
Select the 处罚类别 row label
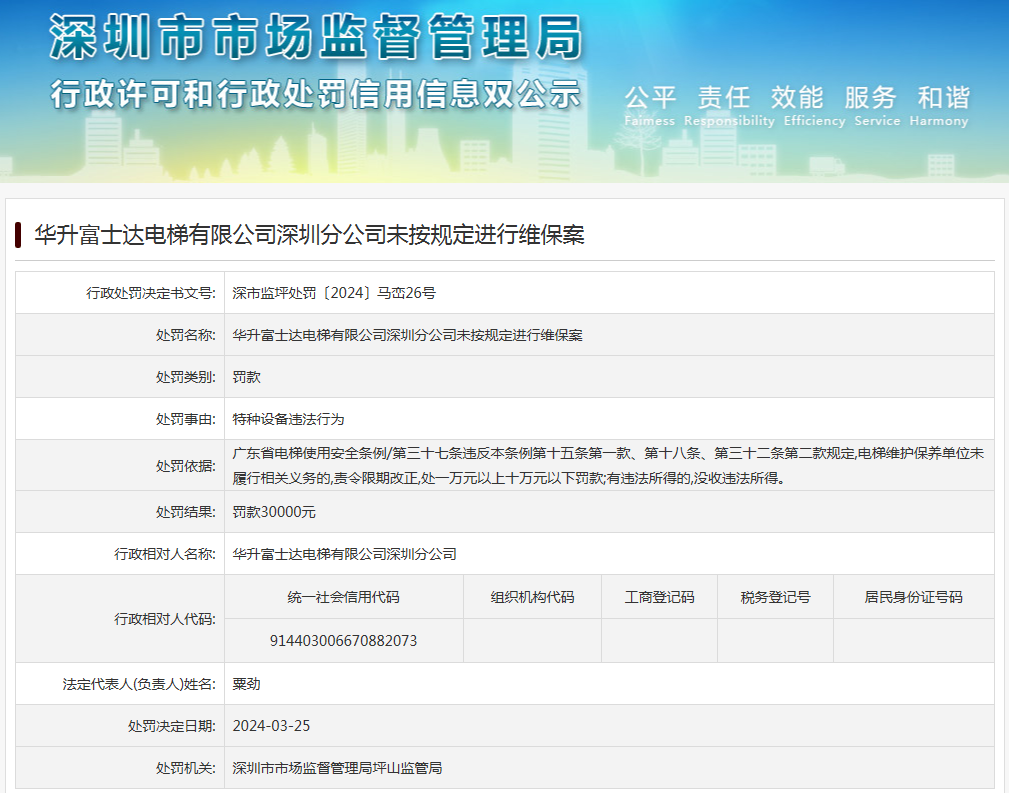click(x=186, y=377)
